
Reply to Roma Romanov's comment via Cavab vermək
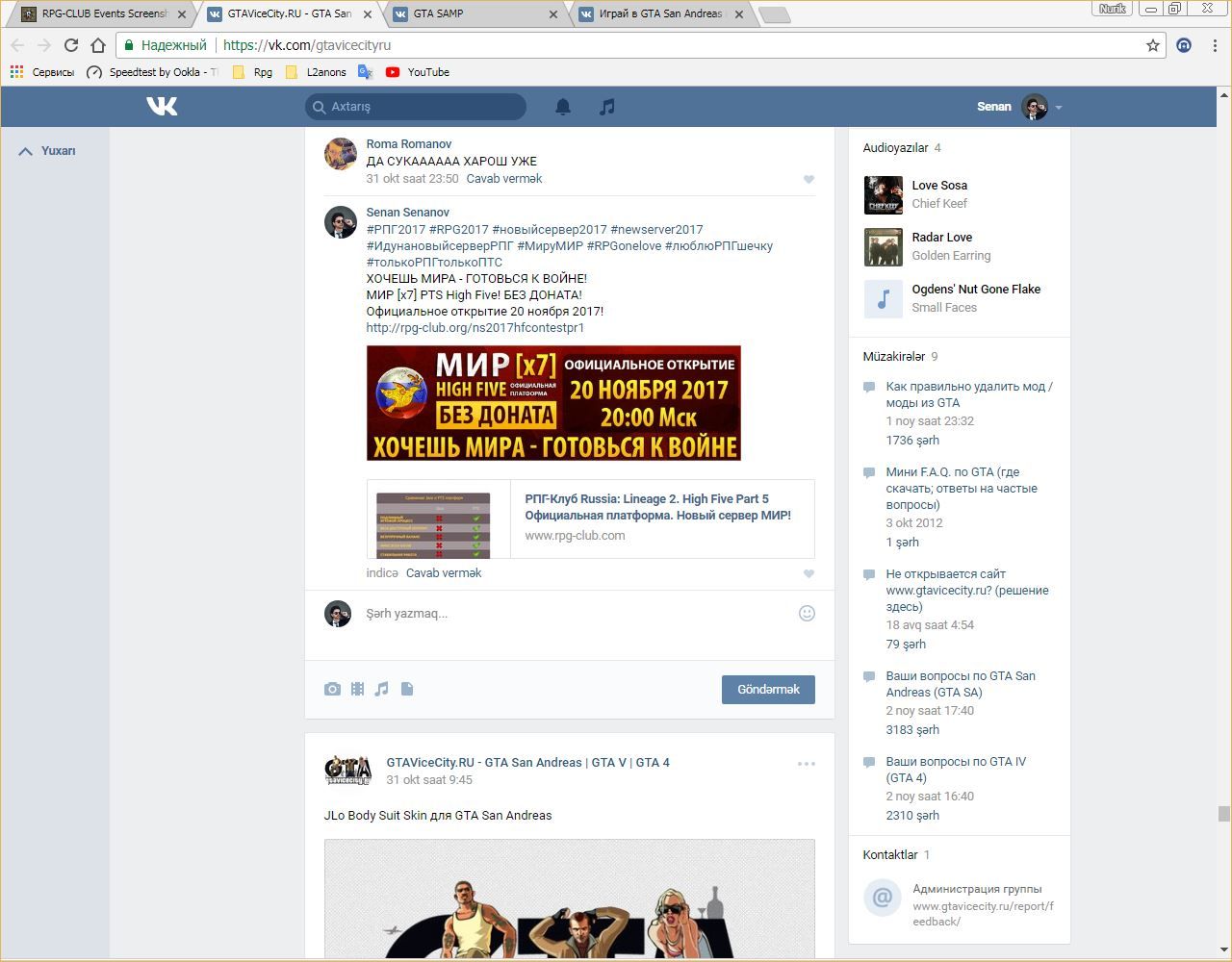coord(504,179)
